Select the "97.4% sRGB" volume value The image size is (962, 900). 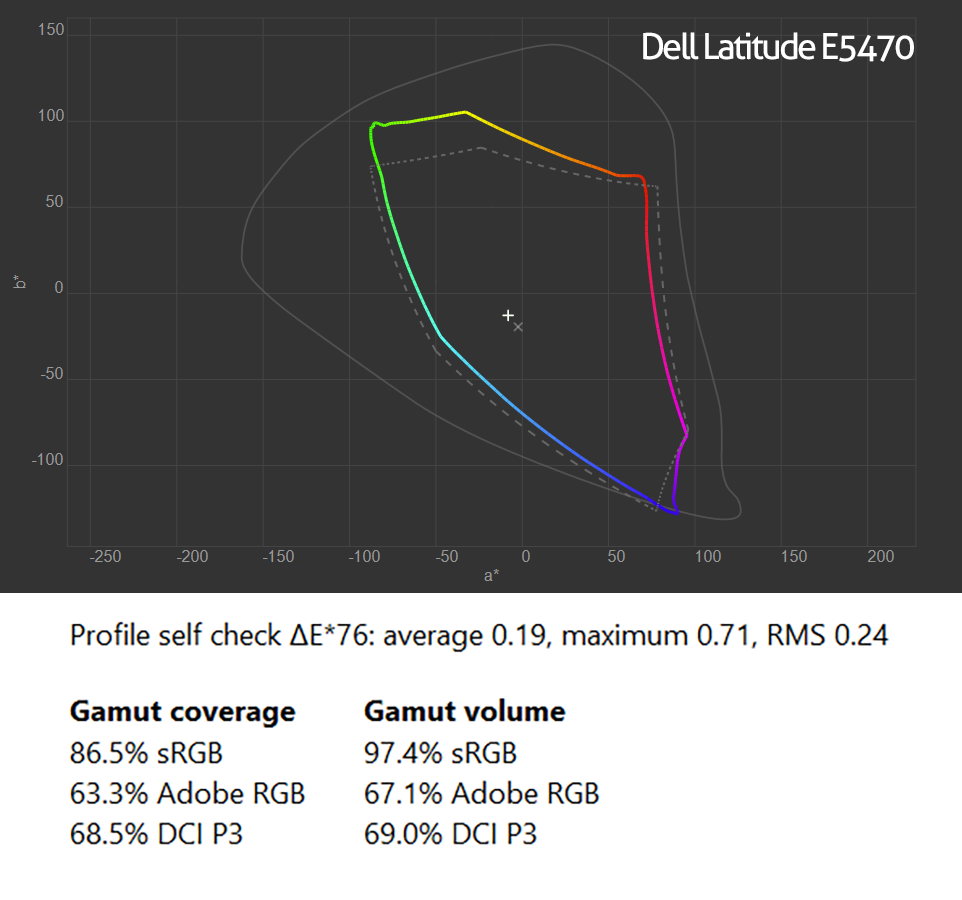441,753
